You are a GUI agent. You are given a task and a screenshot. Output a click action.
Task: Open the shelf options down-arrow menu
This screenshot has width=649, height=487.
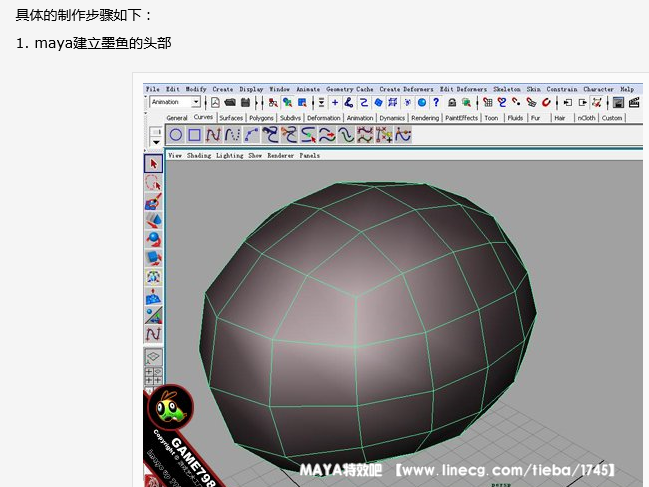click(x=156, y=142)
